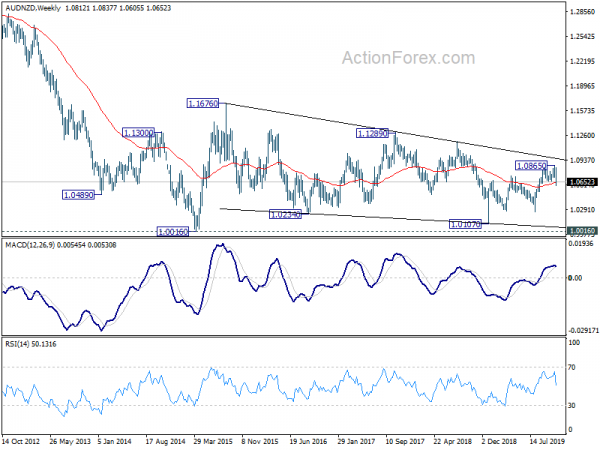Click the 1.01070 price label
This screenshot has width=600, height=450.
pyautogui.click(x=465, y=224)
